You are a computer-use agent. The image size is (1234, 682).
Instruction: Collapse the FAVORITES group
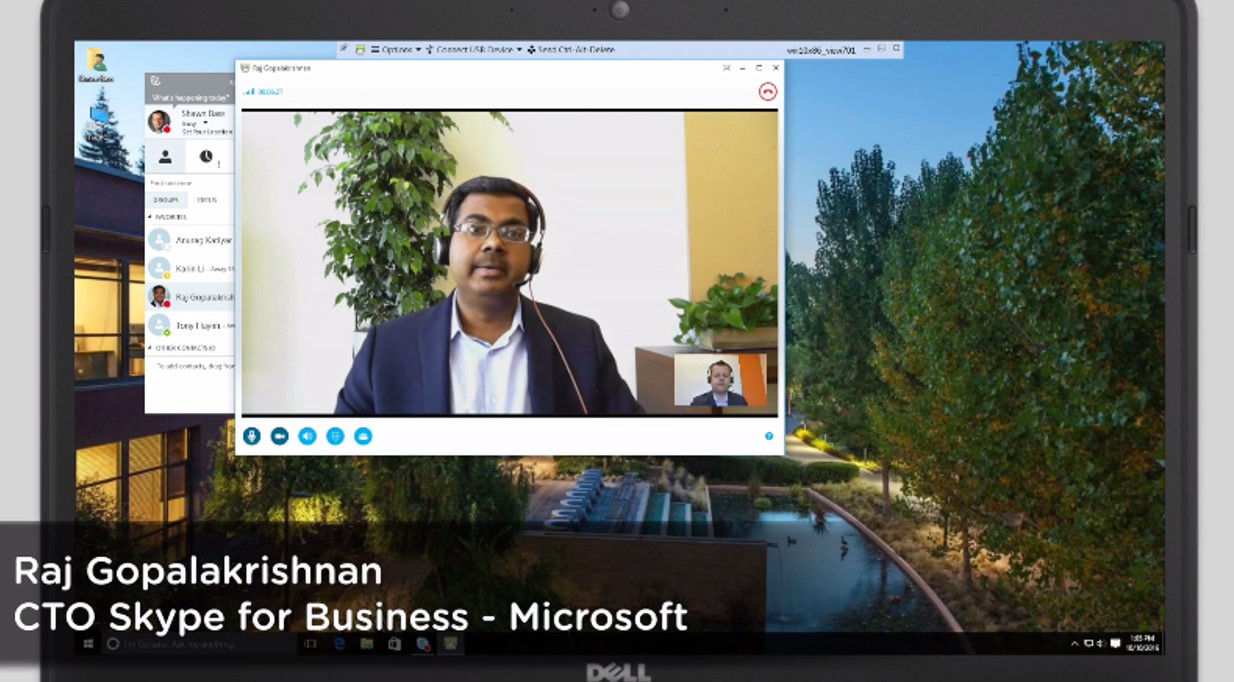[x=150, y=217]
